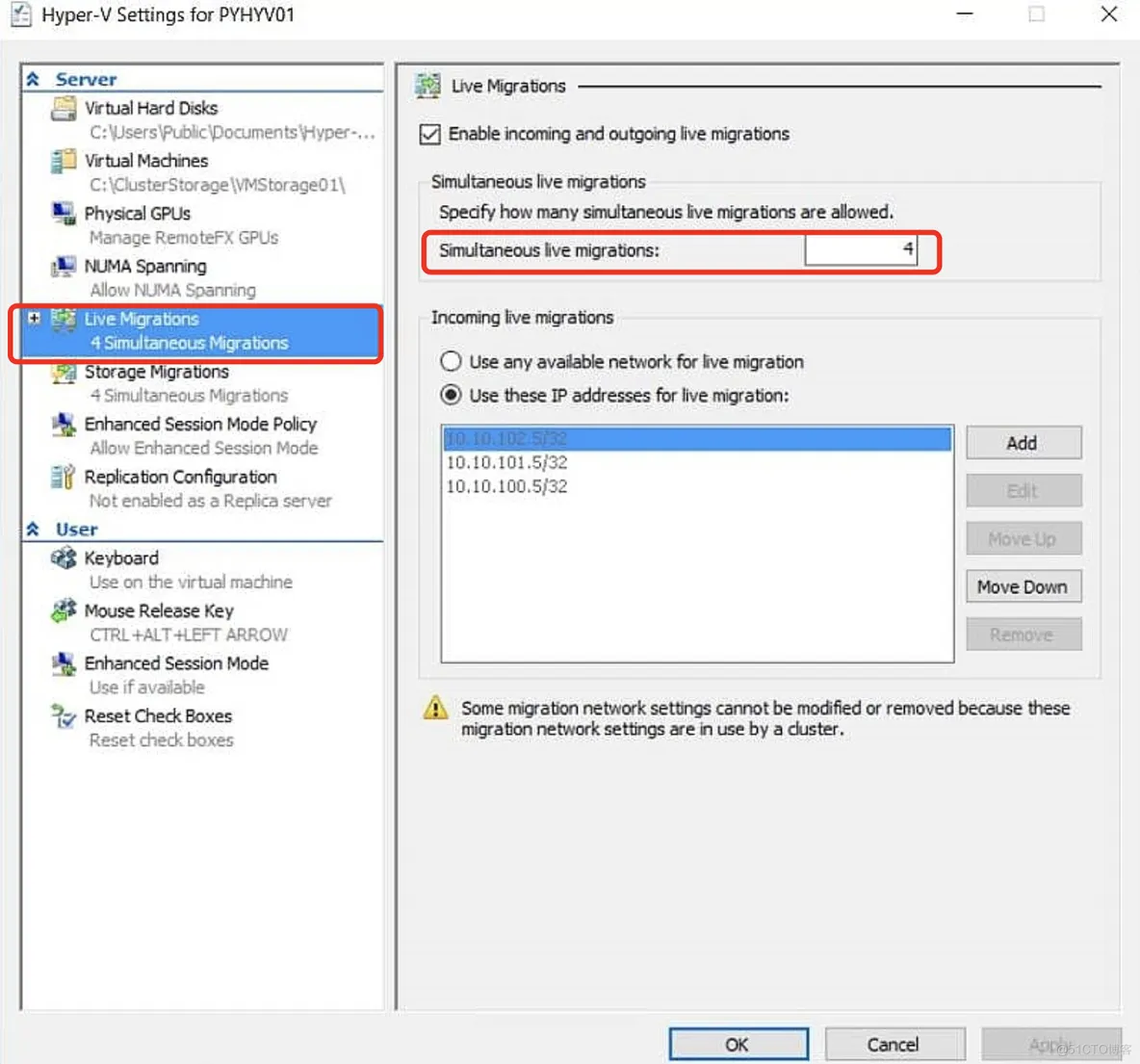Image resolution: width=1140 pixels, height=1064 pixels.
Task: Click the Move Up button
Action: coord(1023,539)
